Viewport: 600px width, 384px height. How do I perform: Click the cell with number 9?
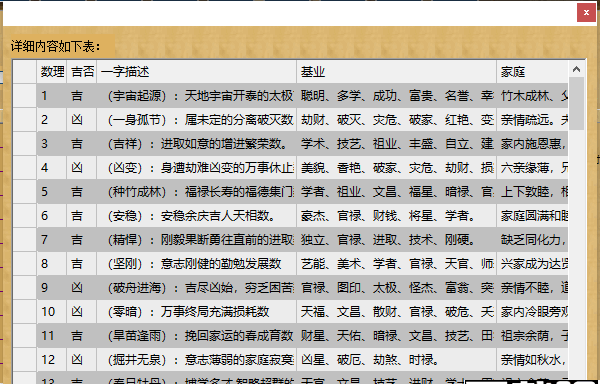pos(52,288)
